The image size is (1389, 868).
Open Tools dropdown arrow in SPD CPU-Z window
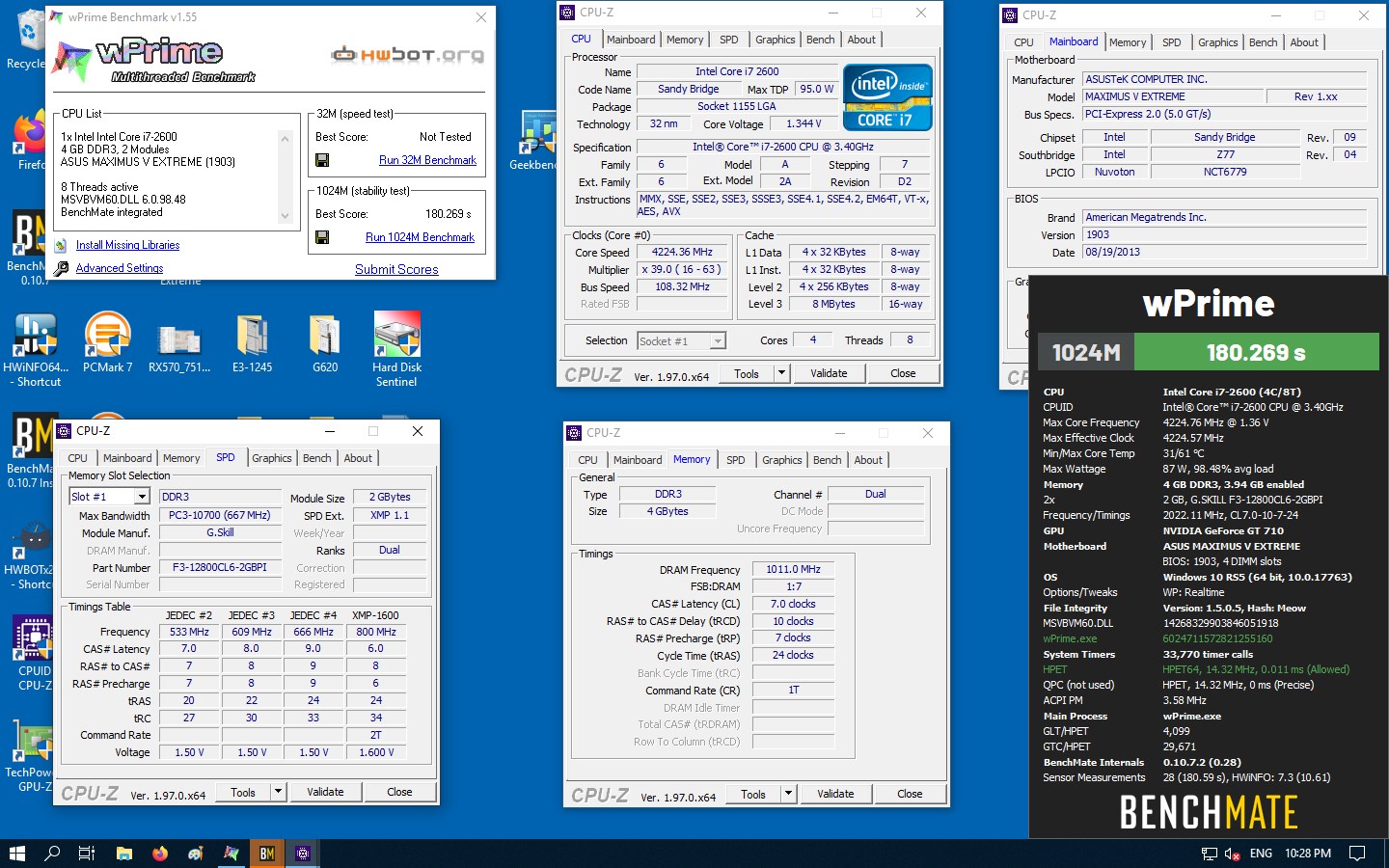tap(278, 792)
